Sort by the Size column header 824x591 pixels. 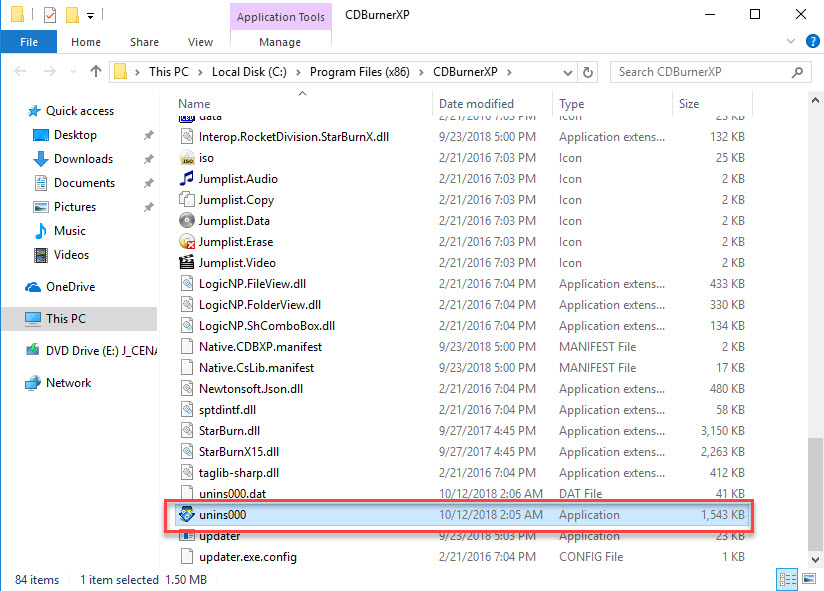713,103
